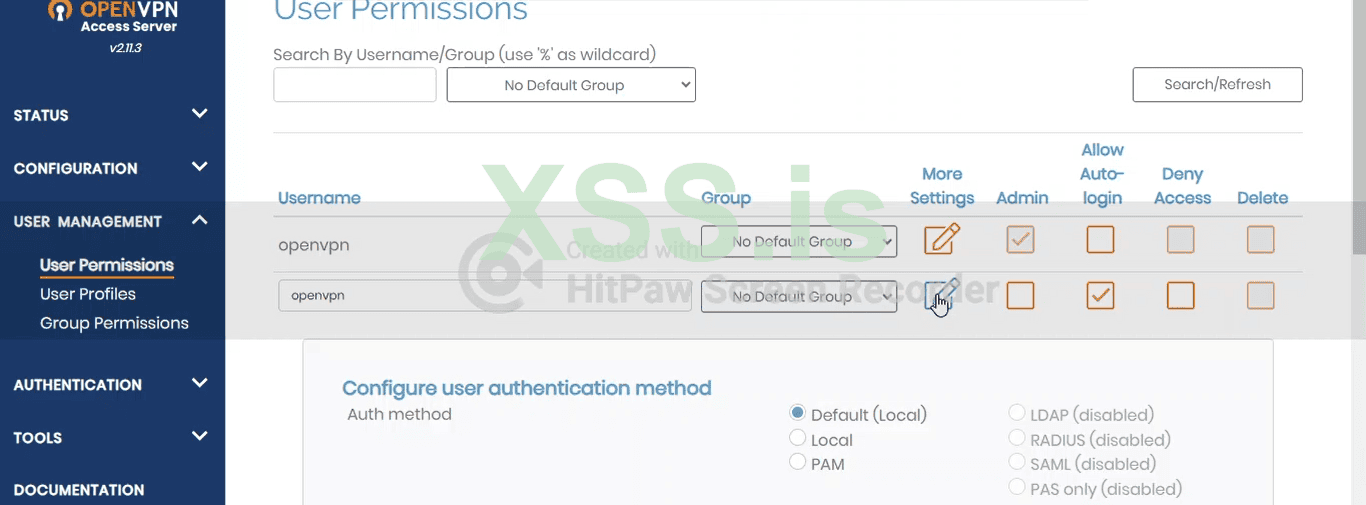Image resolution: width=1366 pixels, height=505 pixels.
Task: Click the User Permissions page title
Action: click(400, 11)
